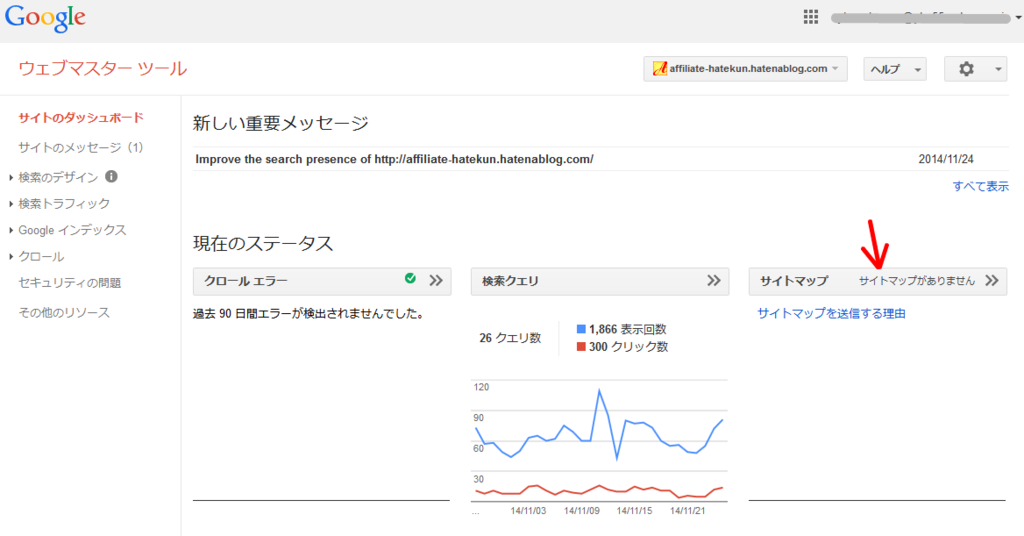Open その他のリソース in sidebar
The width and height of the screenshot is (1024, 536).
64,313
